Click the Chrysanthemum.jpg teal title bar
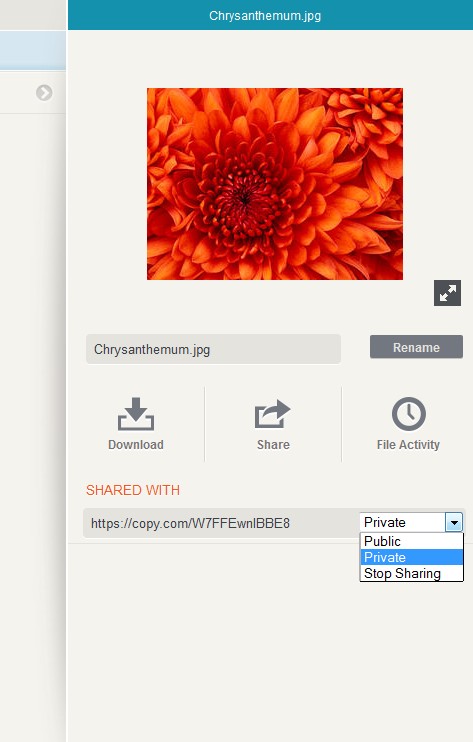Viewport: 473px width, 742px height. point(270,15)
